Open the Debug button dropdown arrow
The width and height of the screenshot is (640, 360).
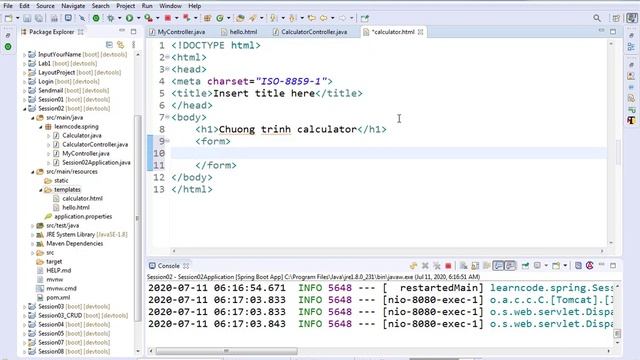tap(119, 18)
